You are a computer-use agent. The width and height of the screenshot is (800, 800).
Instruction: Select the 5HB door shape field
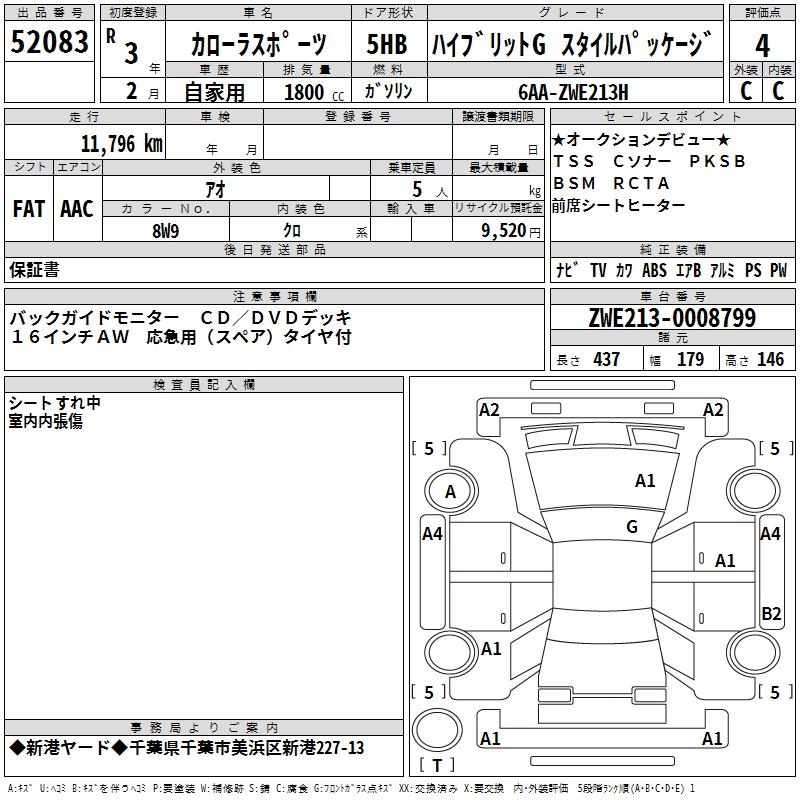(x=388, y=44)
